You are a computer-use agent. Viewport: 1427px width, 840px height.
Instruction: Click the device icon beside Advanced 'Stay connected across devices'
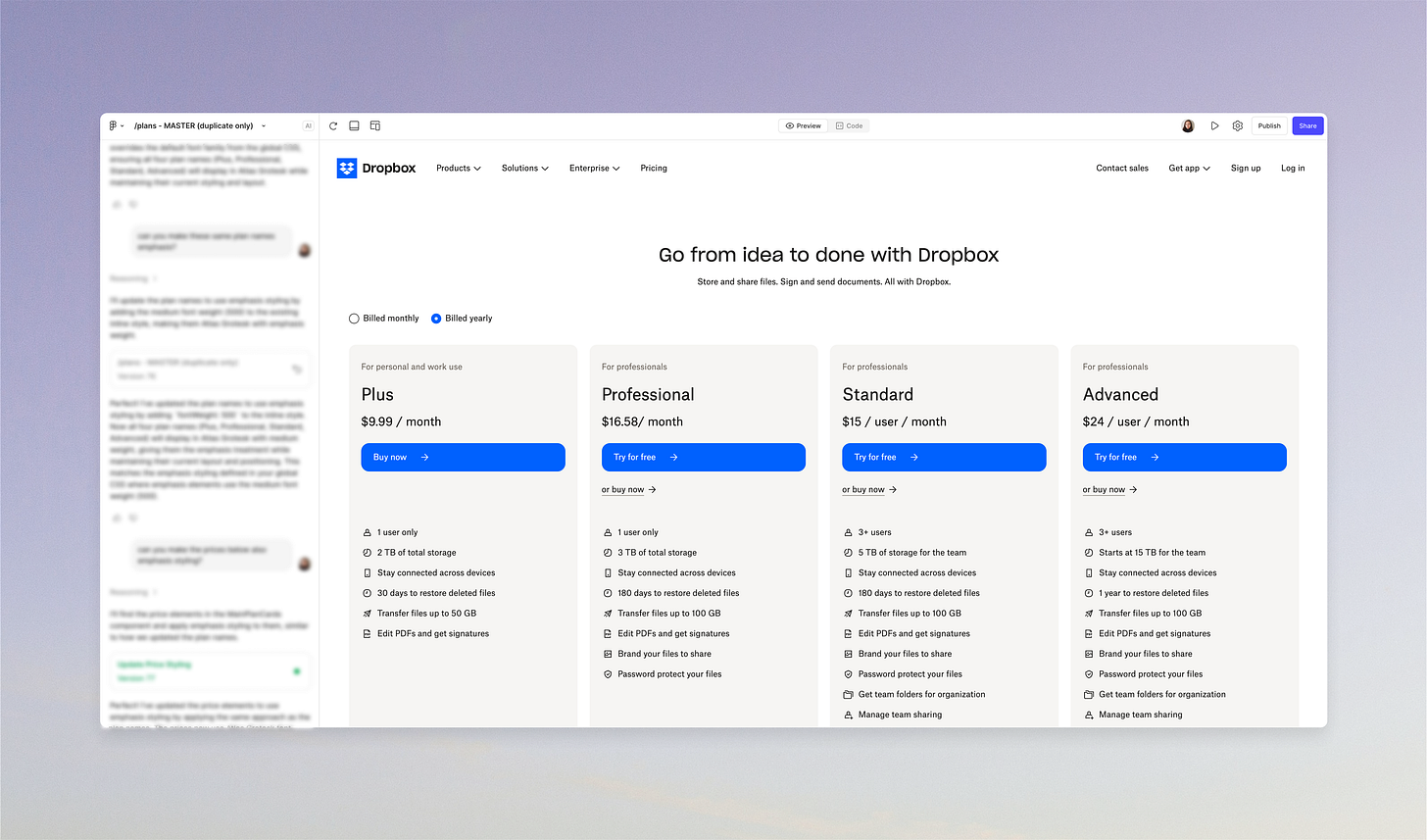1089,572
